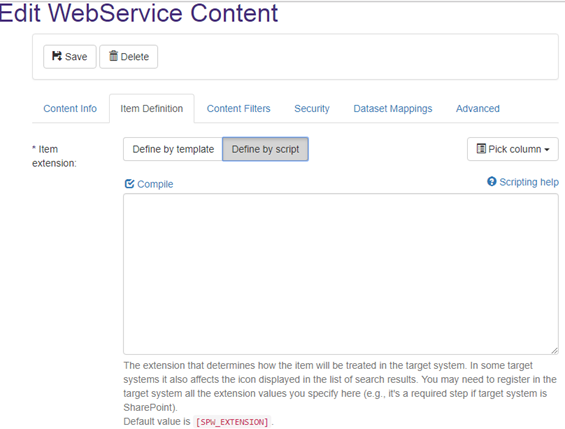The width and height of the screenshot is (565, 429).
Task: Click the Pick column table icon
Action: tap(481, 148)
